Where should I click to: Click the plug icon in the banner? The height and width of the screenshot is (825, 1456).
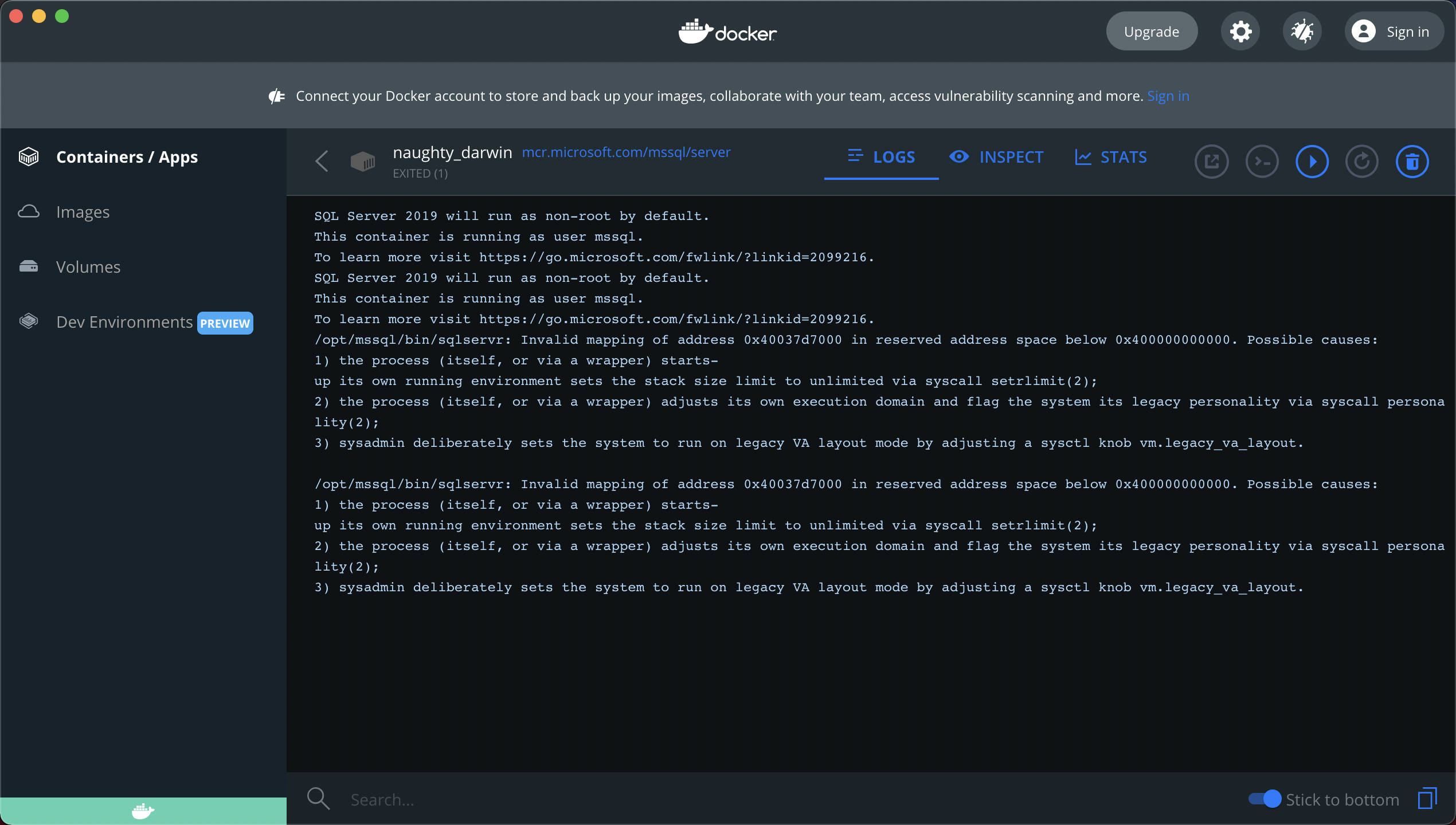pyautogui.click(x=277, y=96)
